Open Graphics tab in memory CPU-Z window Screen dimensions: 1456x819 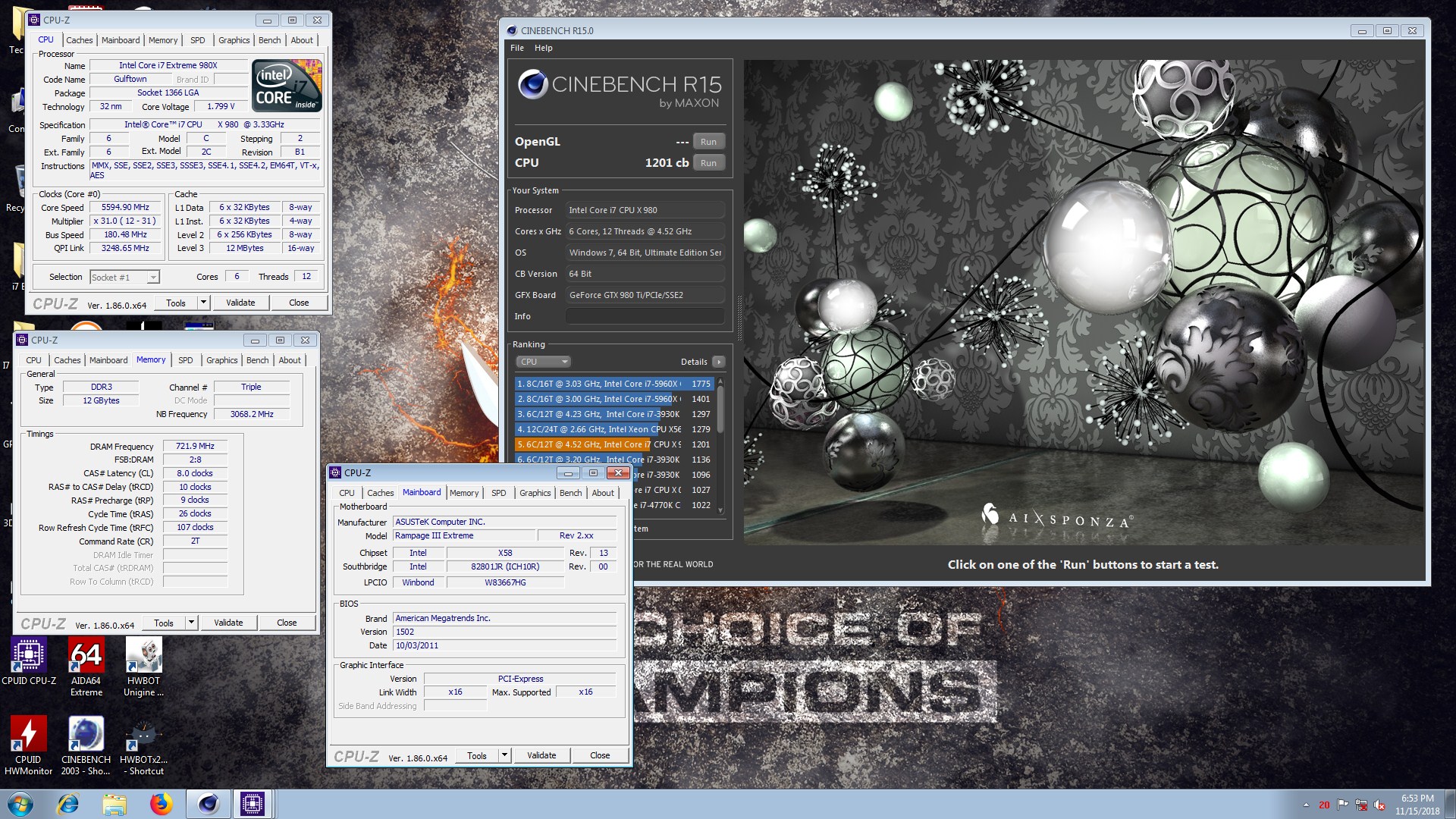point(222,360)
